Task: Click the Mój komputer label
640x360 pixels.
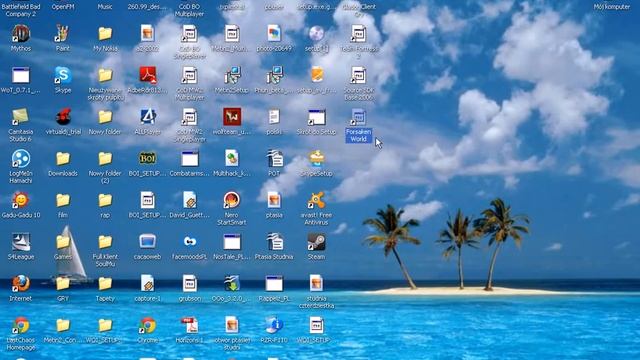Action: (611, 7)
